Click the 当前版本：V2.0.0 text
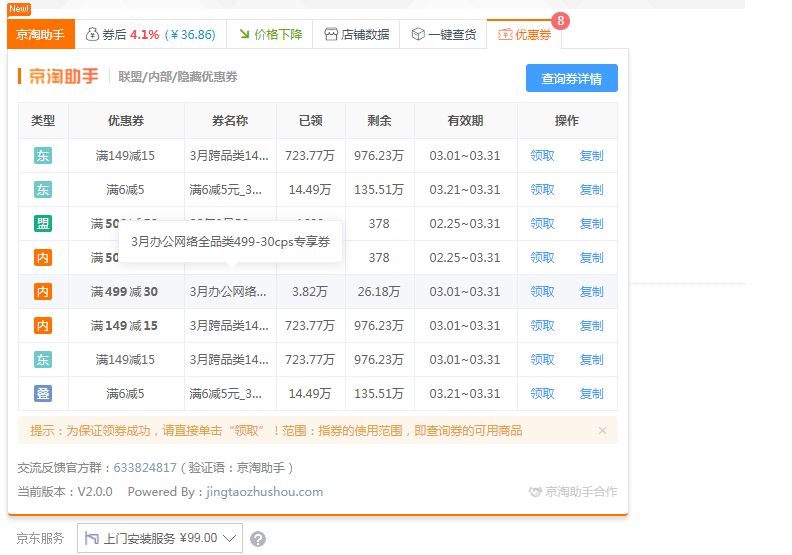The width and height of the screenshot is (792, 555). (65, 492)
